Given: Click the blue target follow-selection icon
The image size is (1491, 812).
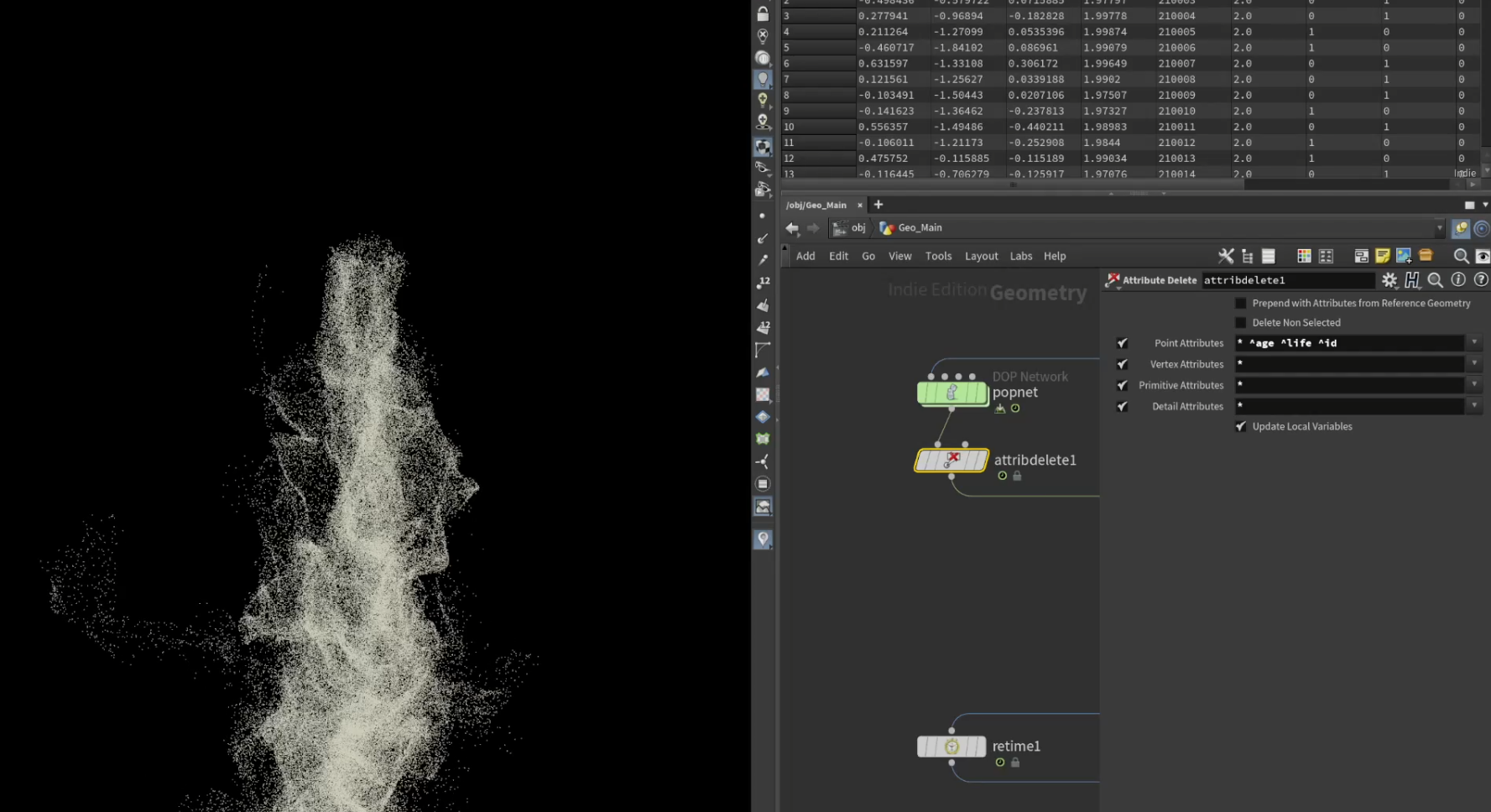Looking at the screenshot, I should 1482,228.
